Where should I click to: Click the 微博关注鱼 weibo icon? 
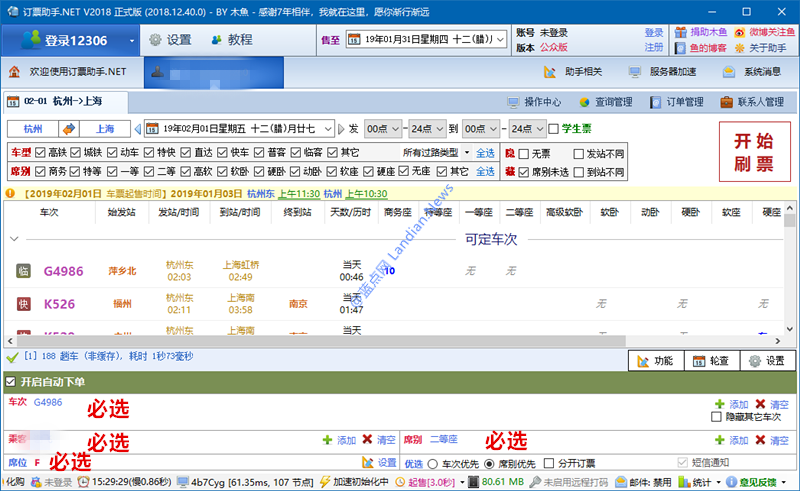point(739,33)
